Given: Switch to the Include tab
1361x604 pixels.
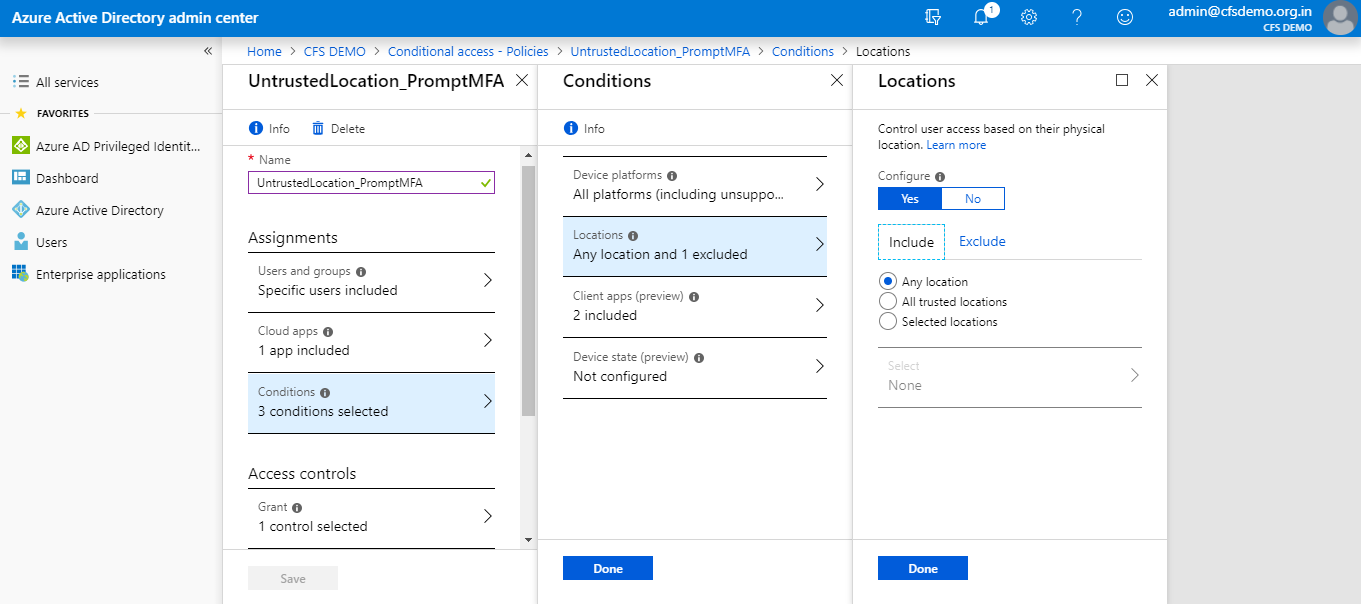Looking at the screenshot, I should point(911,242).
